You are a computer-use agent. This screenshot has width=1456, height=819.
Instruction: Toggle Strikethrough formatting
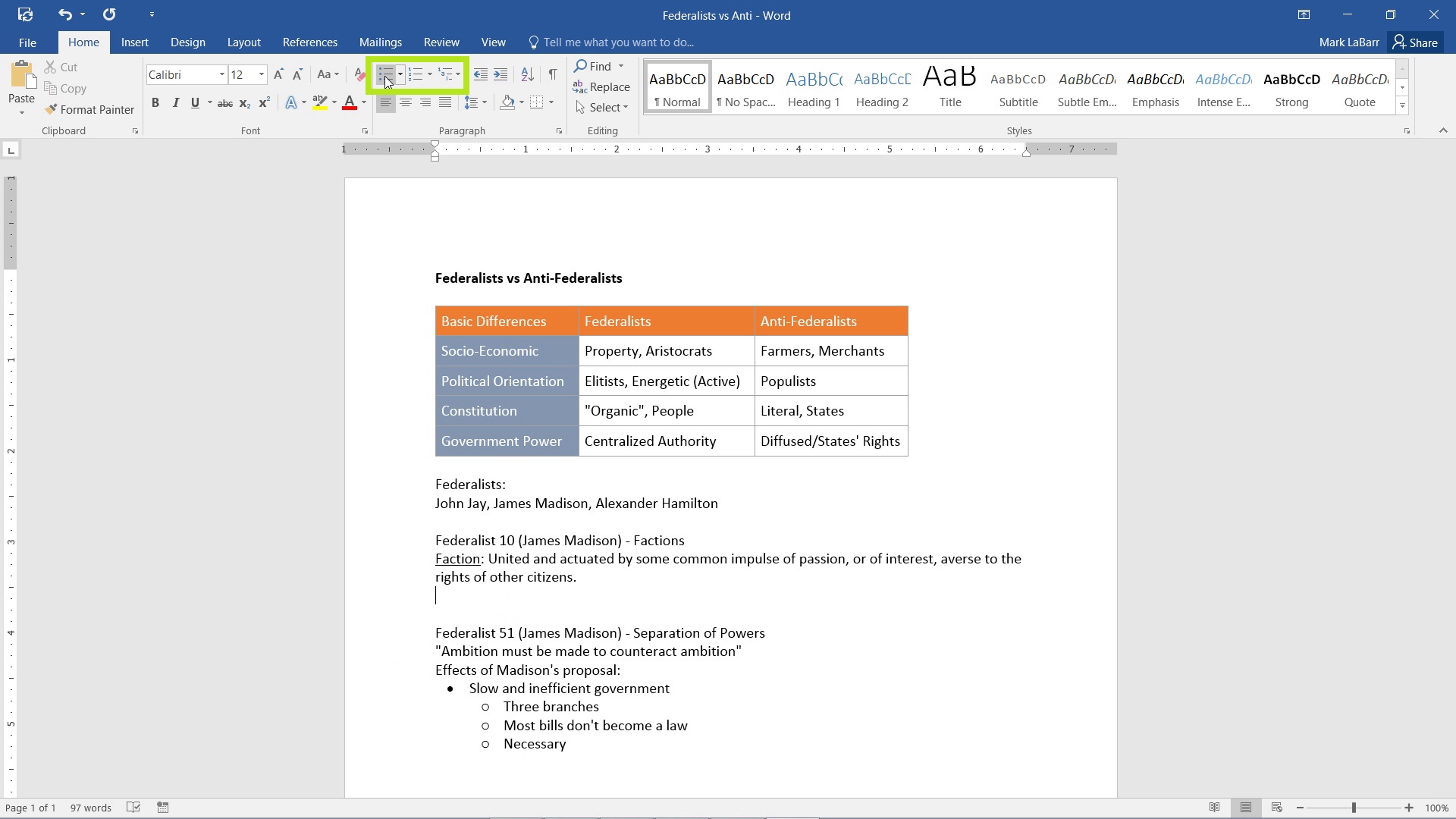(x=225, y=102)
